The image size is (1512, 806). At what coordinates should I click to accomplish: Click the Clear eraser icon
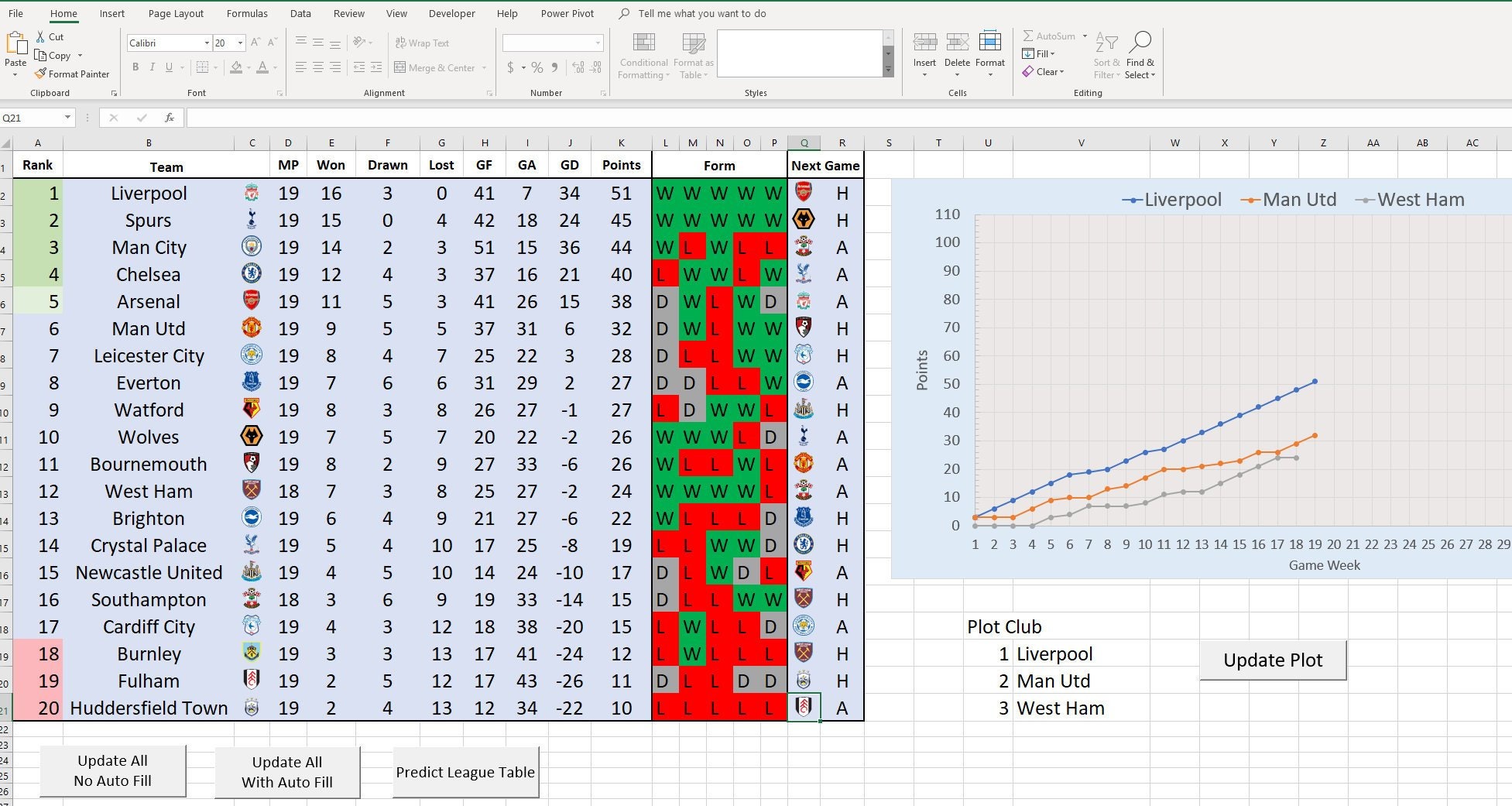tap(1028, 71)
